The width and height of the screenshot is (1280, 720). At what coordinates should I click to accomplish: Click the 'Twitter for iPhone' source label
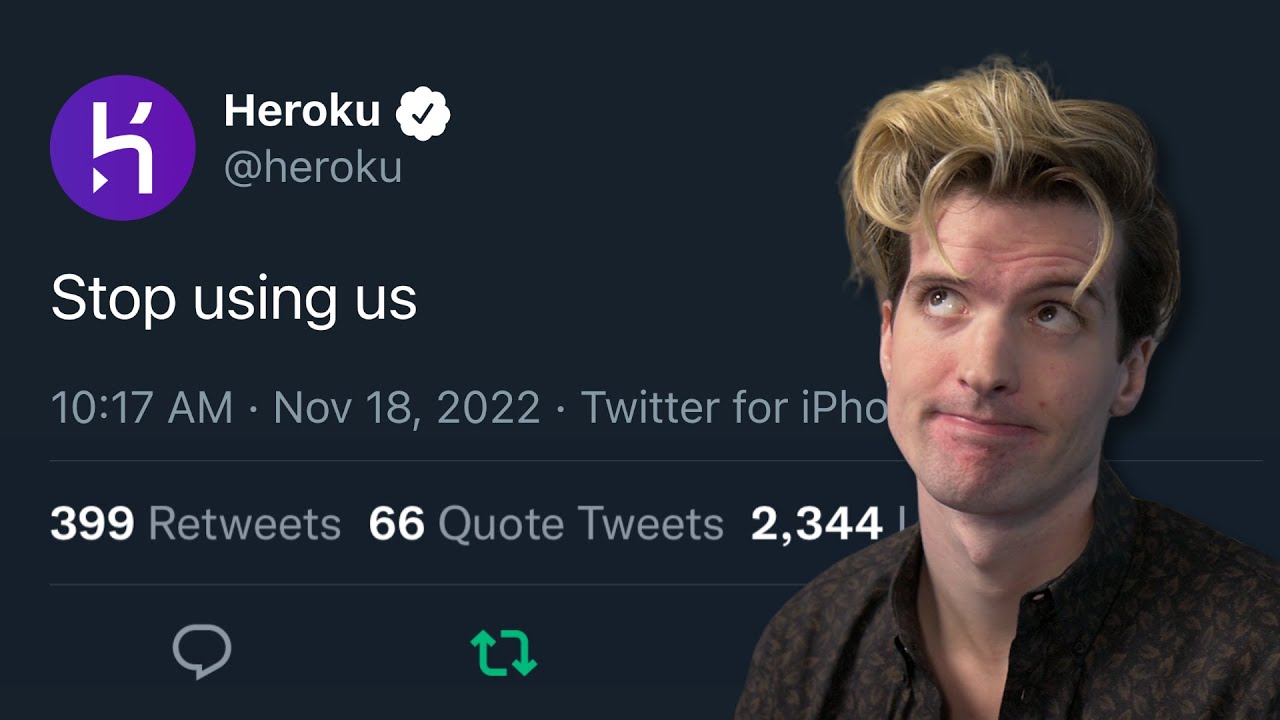[734, 408]
